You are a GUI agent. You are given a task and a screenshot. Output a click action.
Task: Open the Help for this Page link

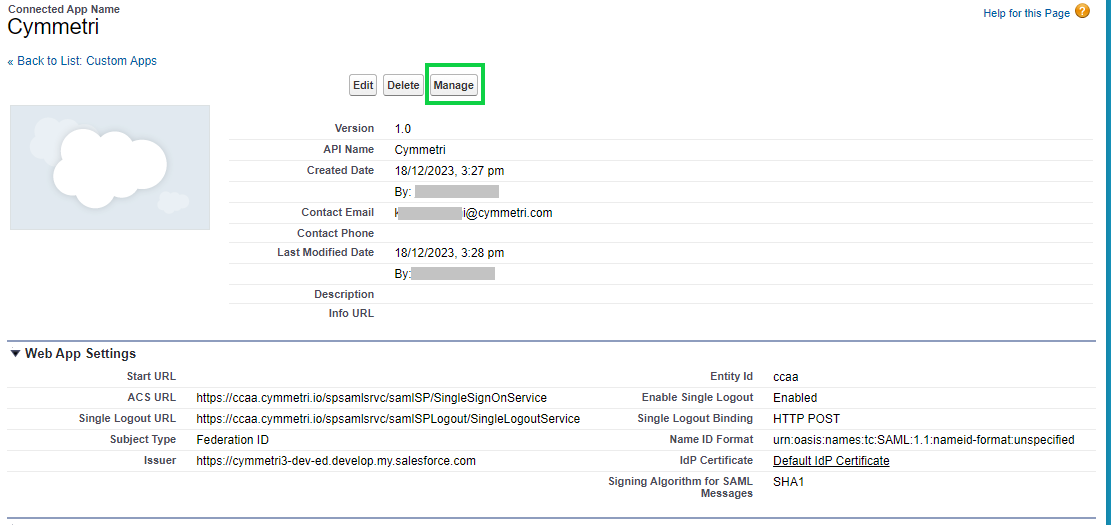click(1026, 13)
